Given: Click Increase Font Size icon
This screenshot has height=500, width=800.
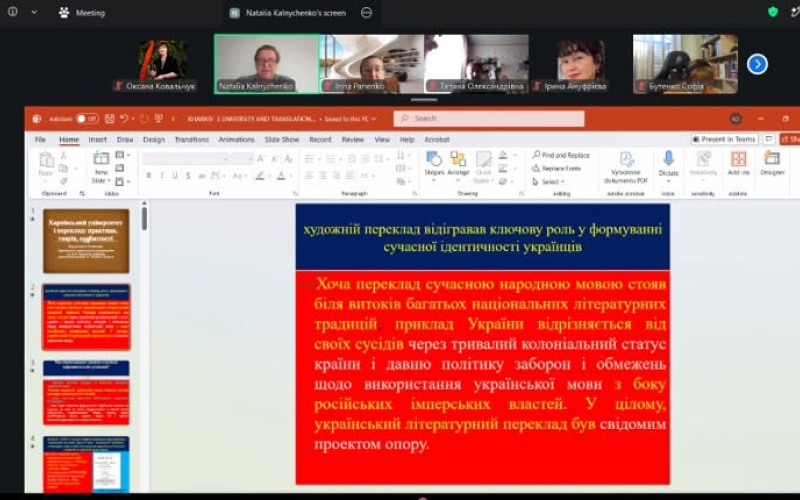Looking at the screenshot, I should pos(262,159).
